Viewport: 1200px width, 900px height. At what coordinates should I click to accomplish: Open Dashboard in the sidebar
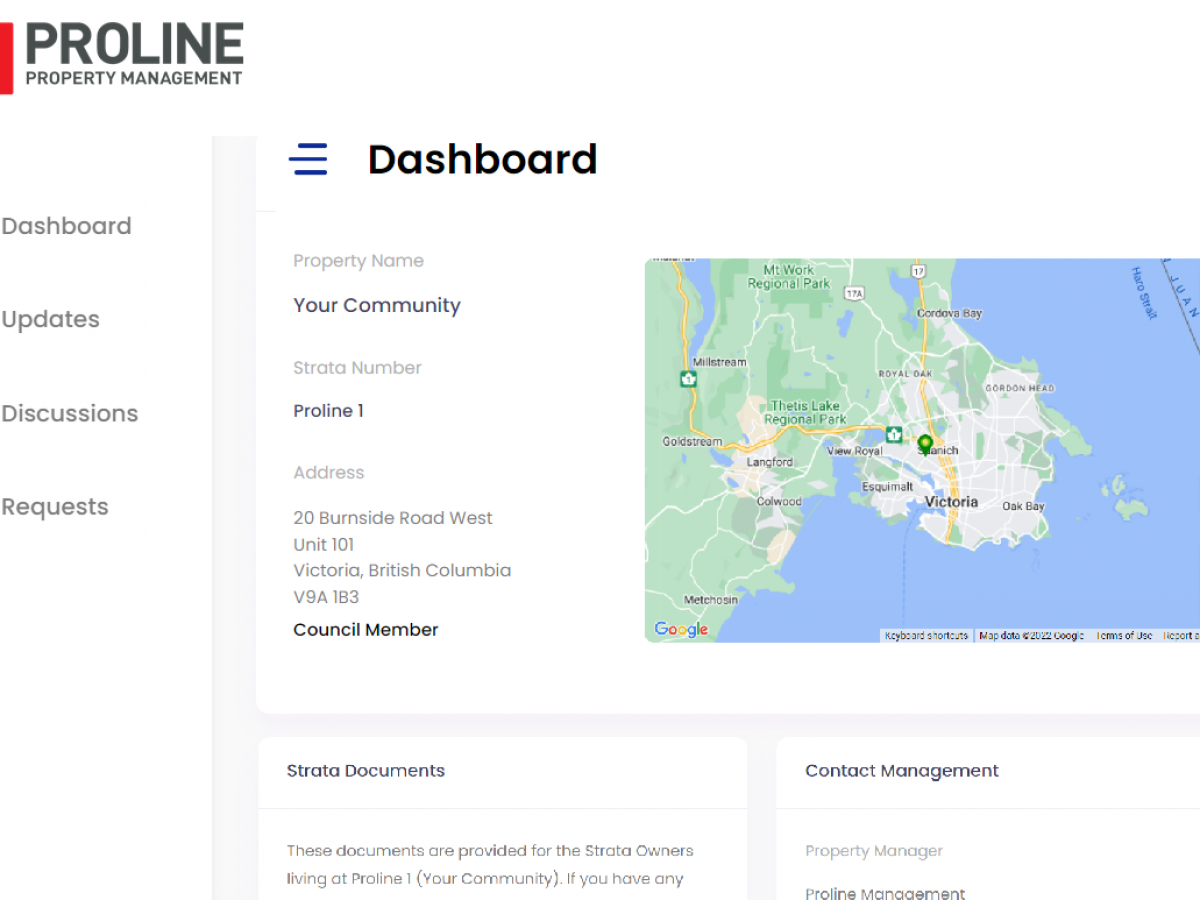point(66,226)
